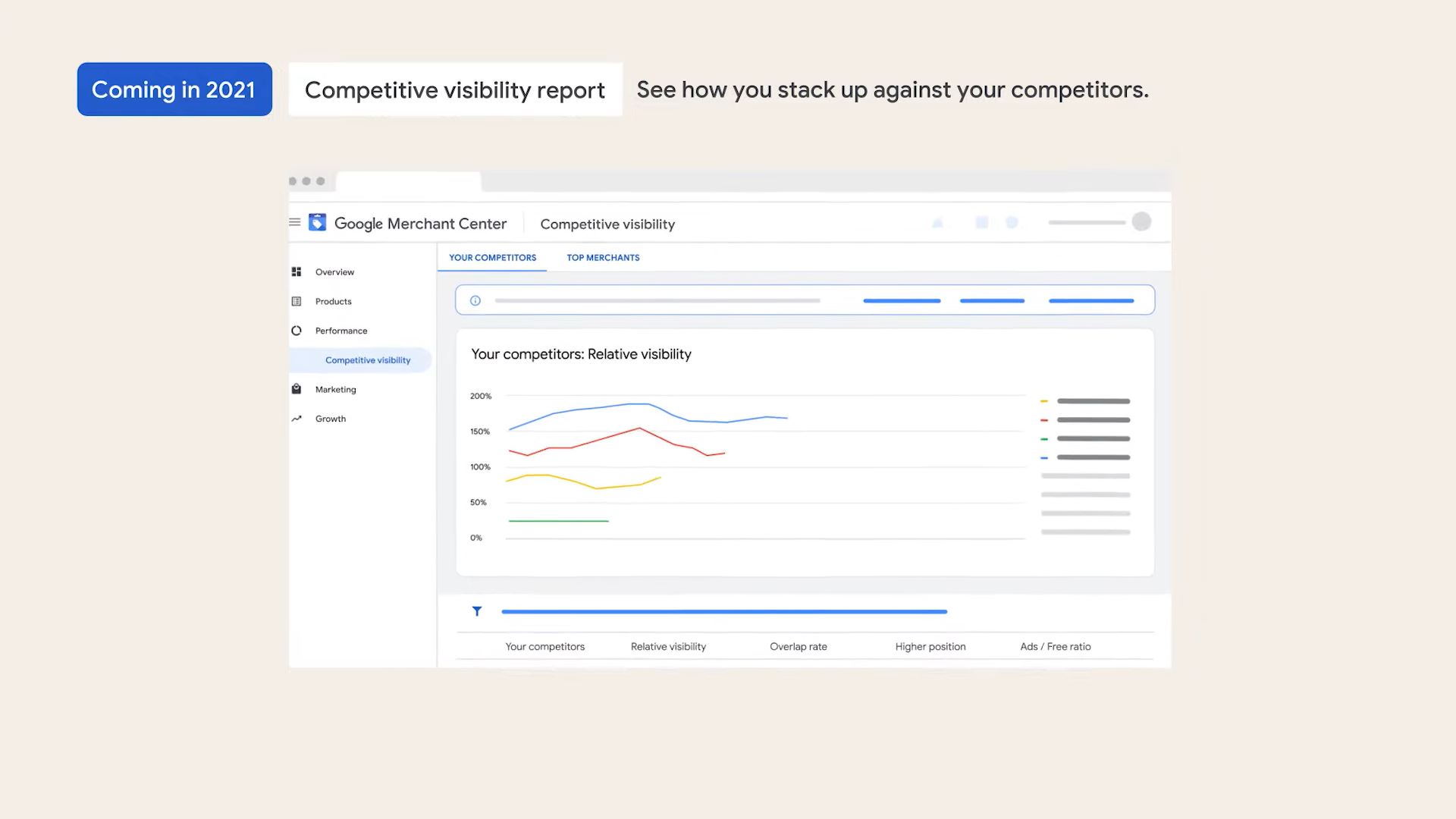1456x819 pixels.
Task: Click the 150% axis label
Action: [480, 431]
